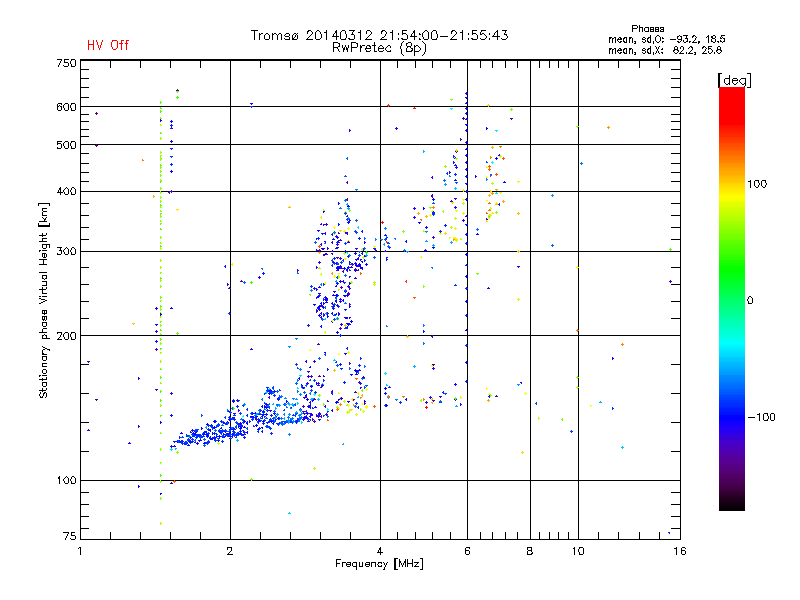Click the y-axis '300' tick label
This screenshot has height=600, width=800.
click(x=66, y=252)
